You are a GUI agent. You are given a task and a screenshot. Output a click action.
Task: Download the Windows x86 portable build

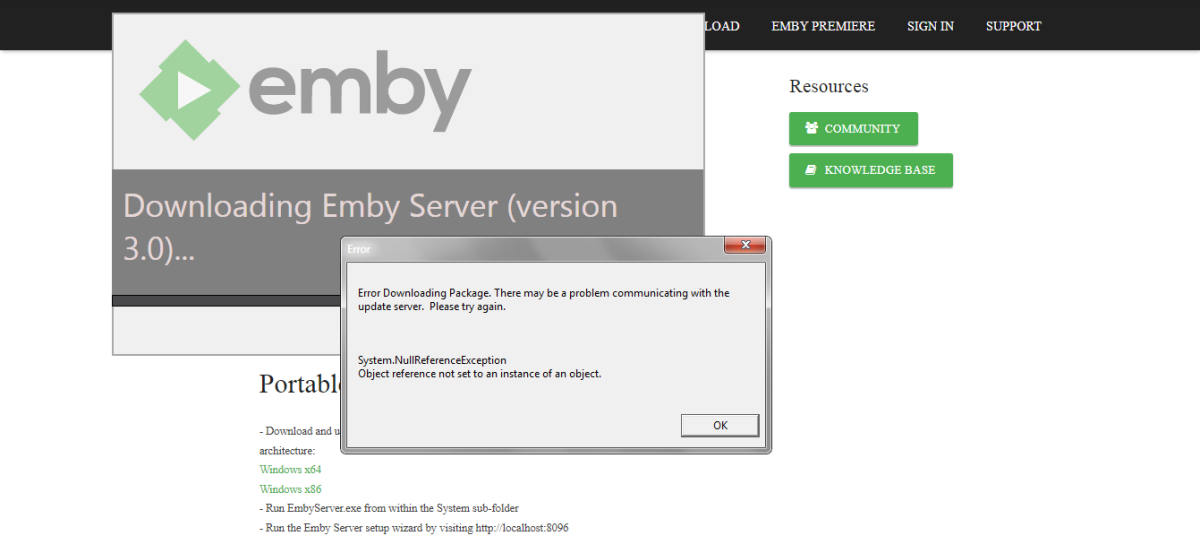[290, 489]
